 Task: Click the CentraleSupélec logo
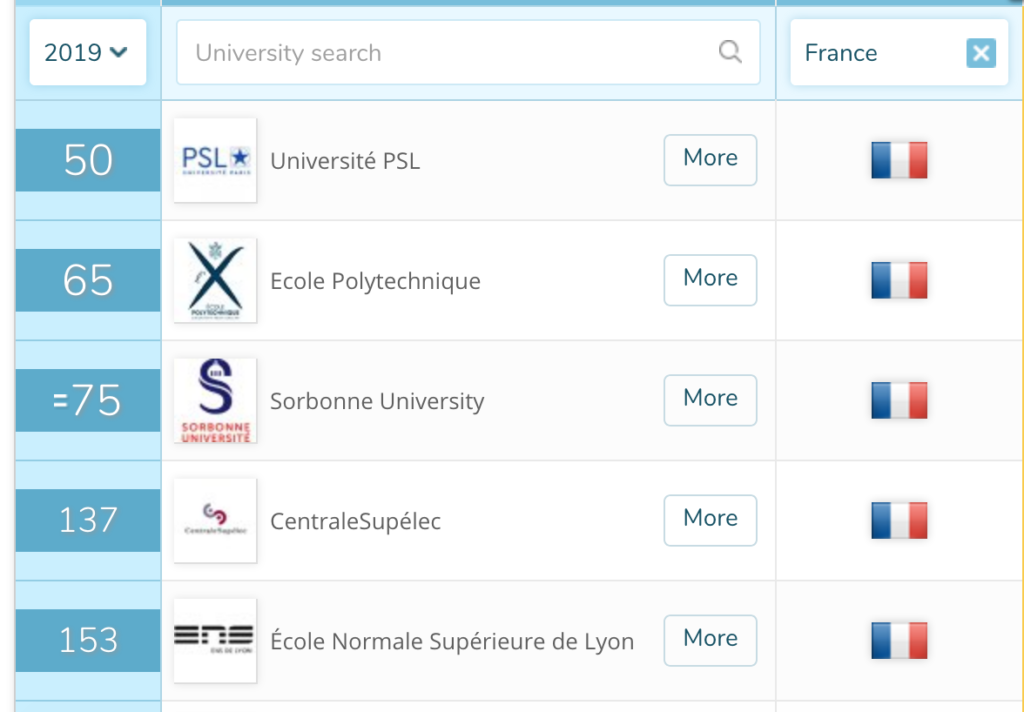216,521
